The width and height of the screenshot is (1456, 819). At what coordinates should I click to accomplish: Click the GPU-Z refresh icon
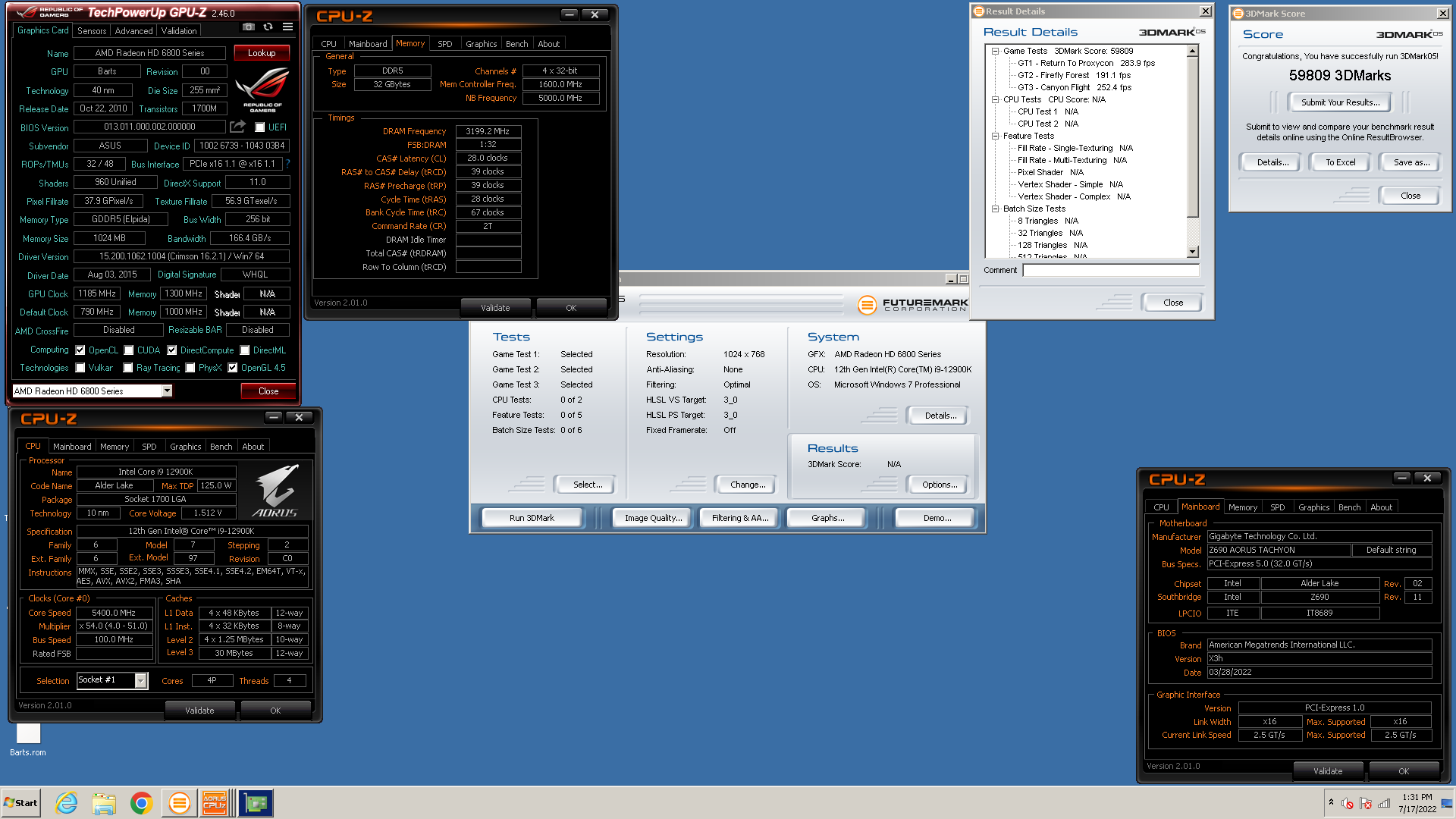pos(268,27)
